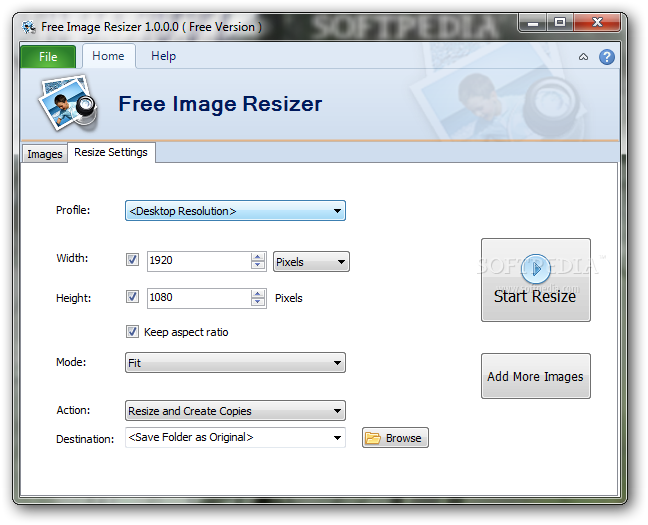Expand the Mode dropdown showing Fit

235,363
